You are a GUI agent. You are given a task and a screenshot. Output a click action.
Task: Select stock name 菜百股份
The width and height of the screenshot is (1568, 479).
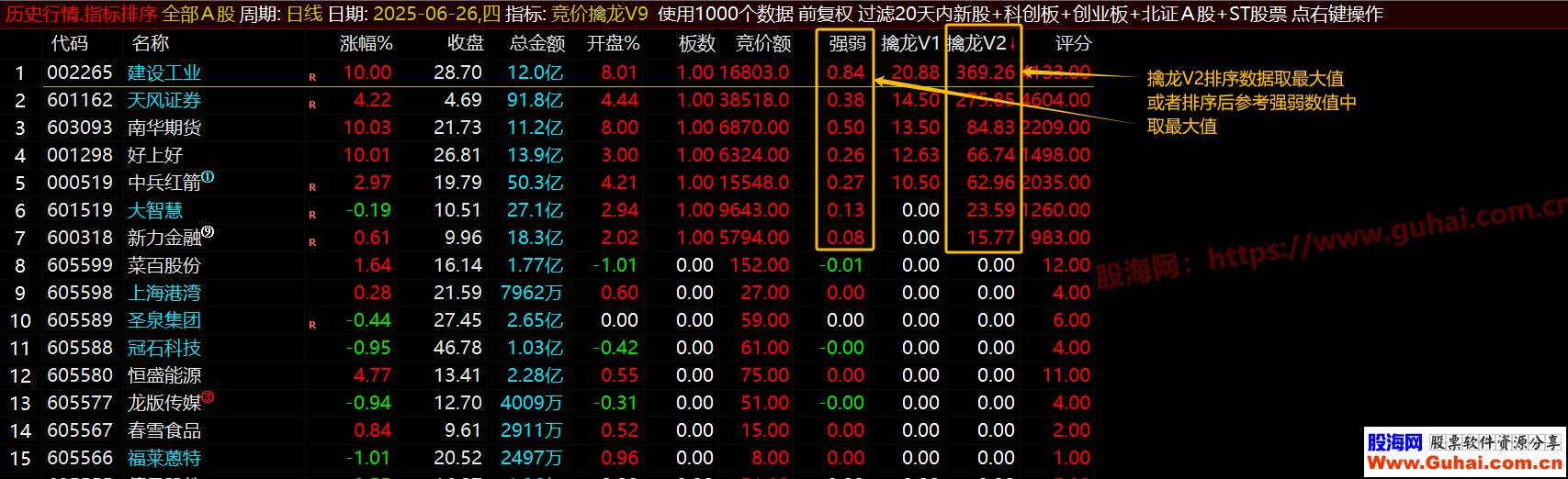point(164,265)
